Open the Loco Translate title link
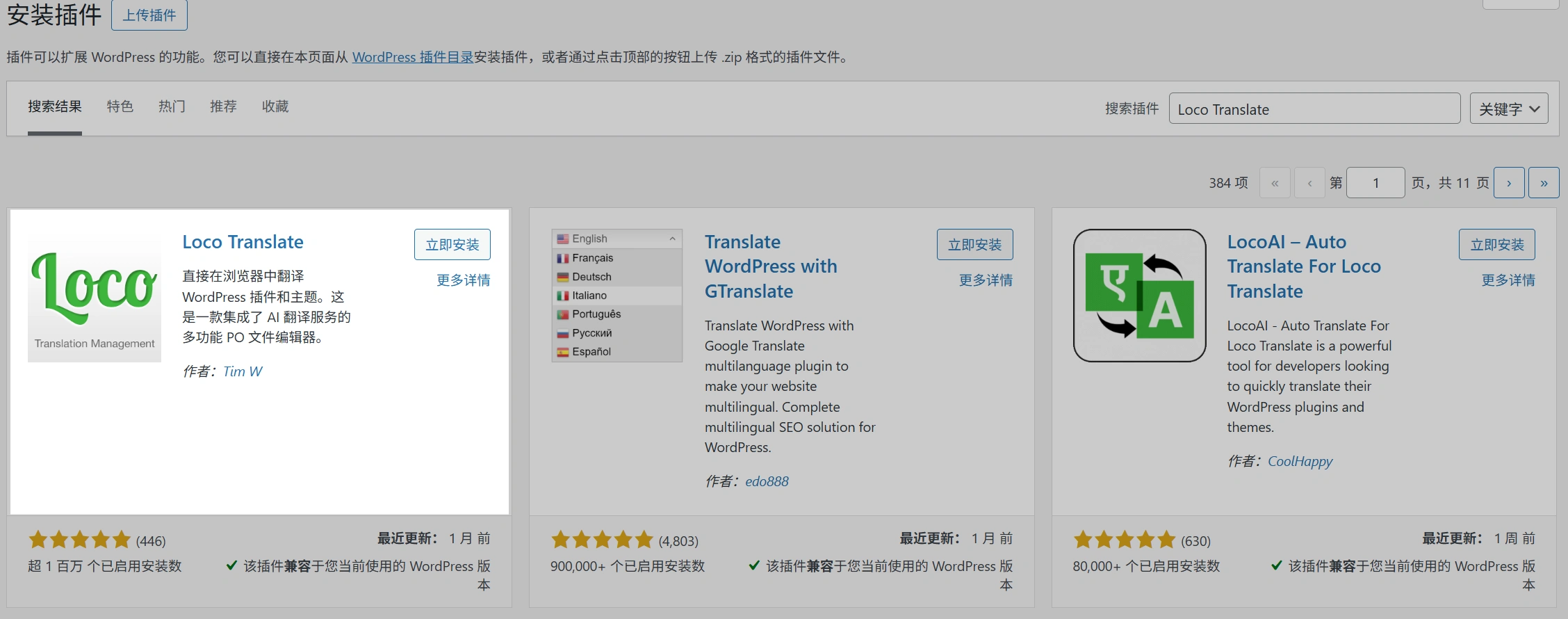Screen dimensions: 1568x619 (243, 242)
